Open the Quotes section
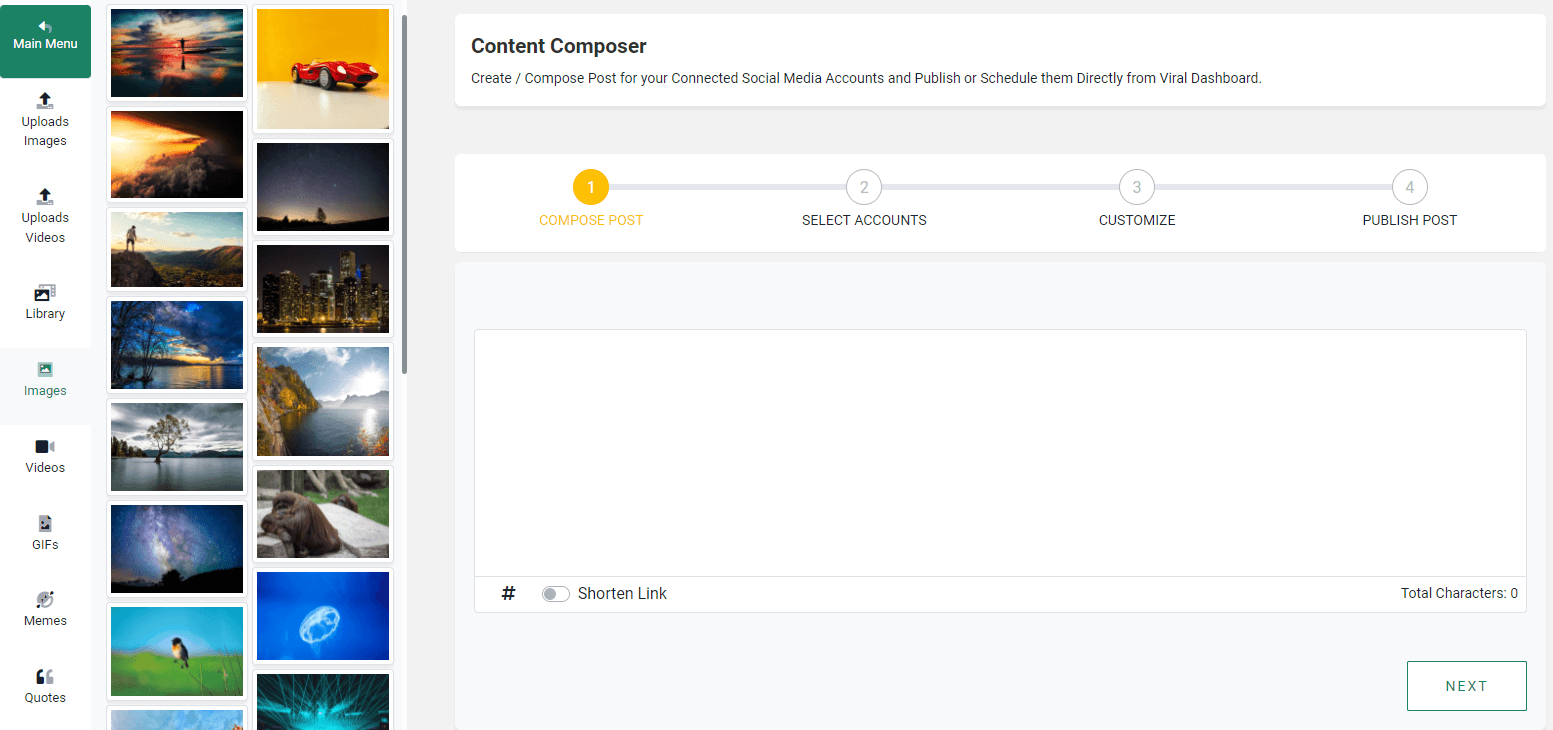Viewport: 1553px width, 730px height. (45, 686)
